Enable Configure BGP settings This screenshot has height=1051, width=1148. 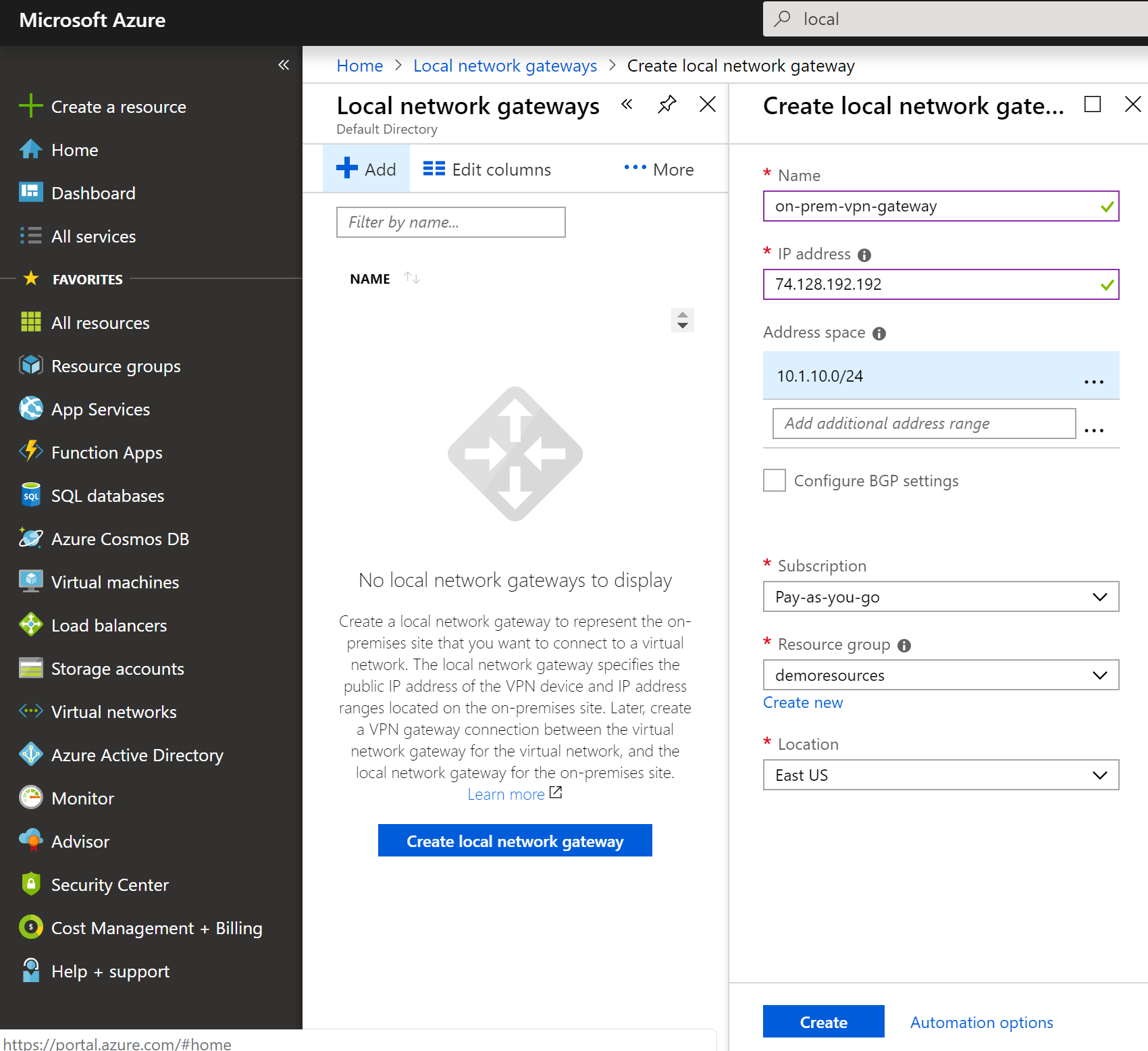click(x=774, y=480)
